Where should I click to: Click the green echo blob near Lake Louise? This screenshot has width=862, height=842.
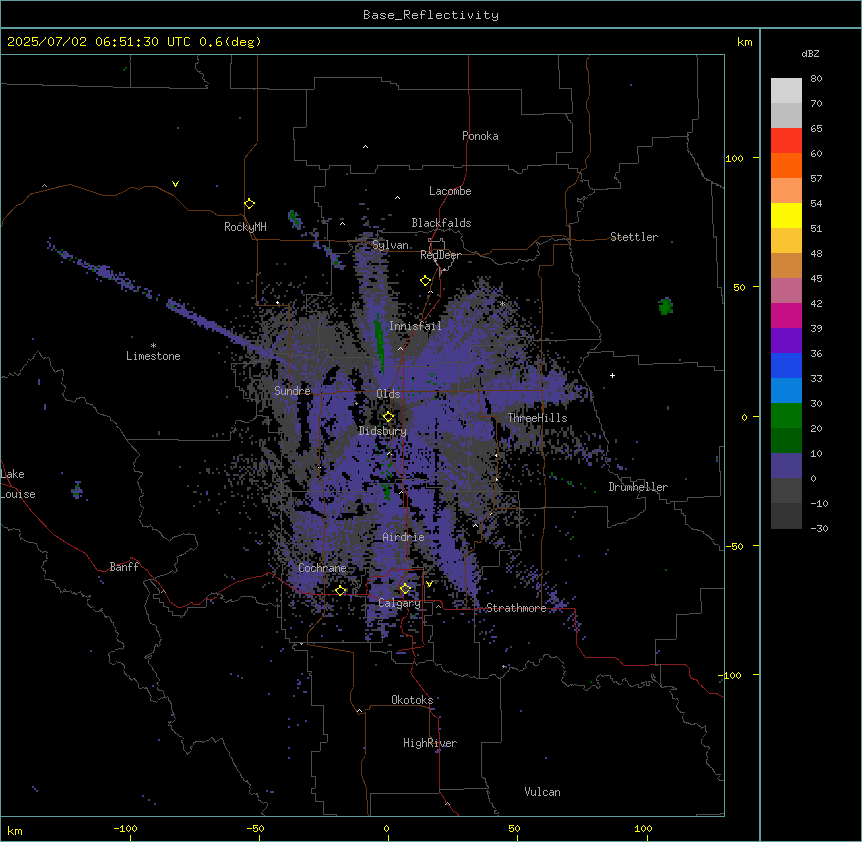coord(78,489)
